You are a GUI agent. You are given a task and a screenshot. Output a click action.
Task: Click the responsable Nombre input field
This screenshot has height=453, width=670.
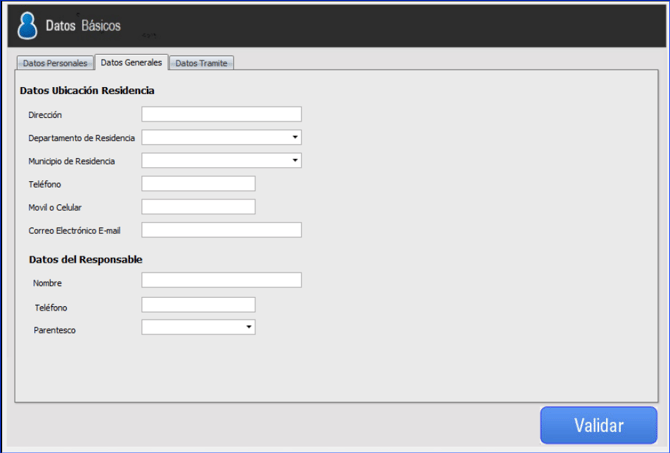tap(221, 281)
